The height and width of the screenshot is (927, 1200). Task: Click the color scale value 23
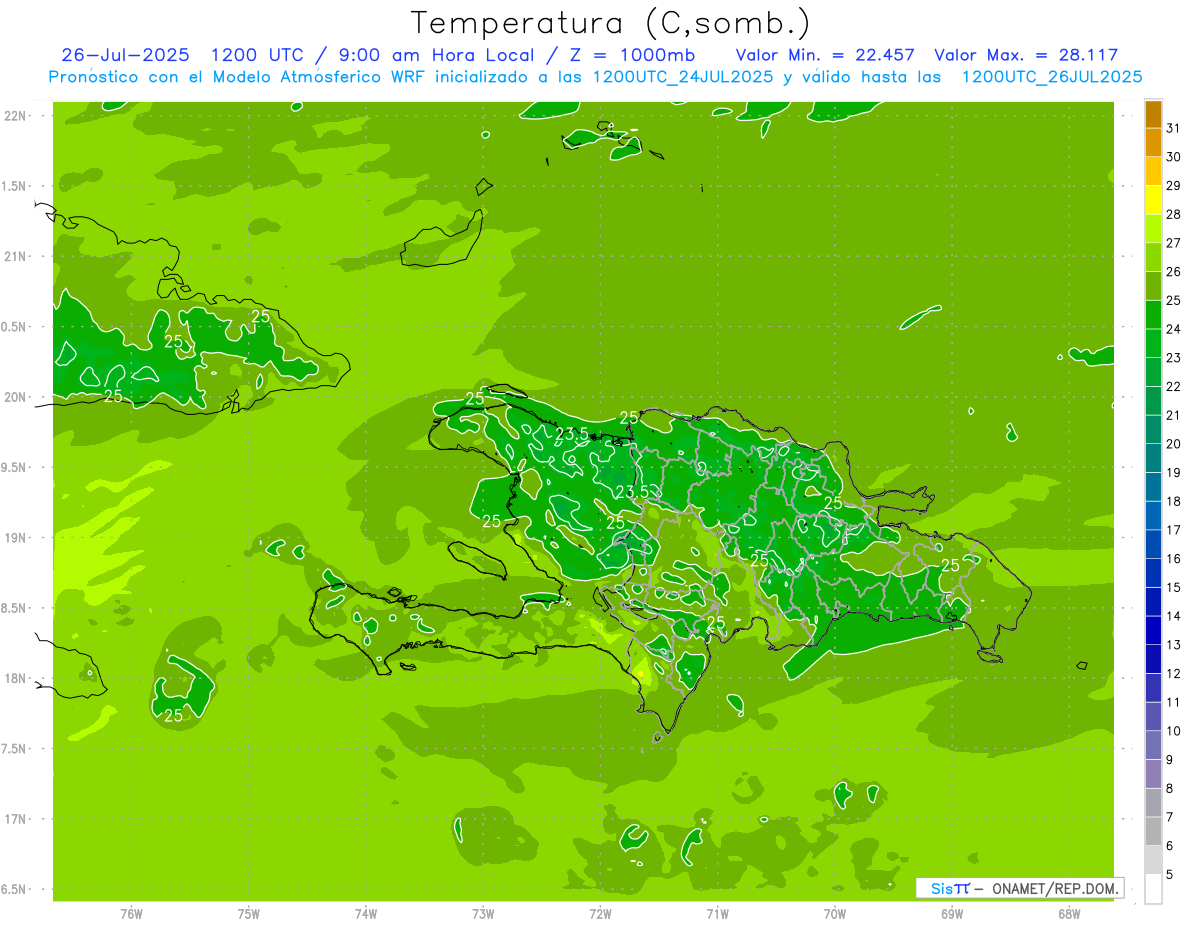1174,358
